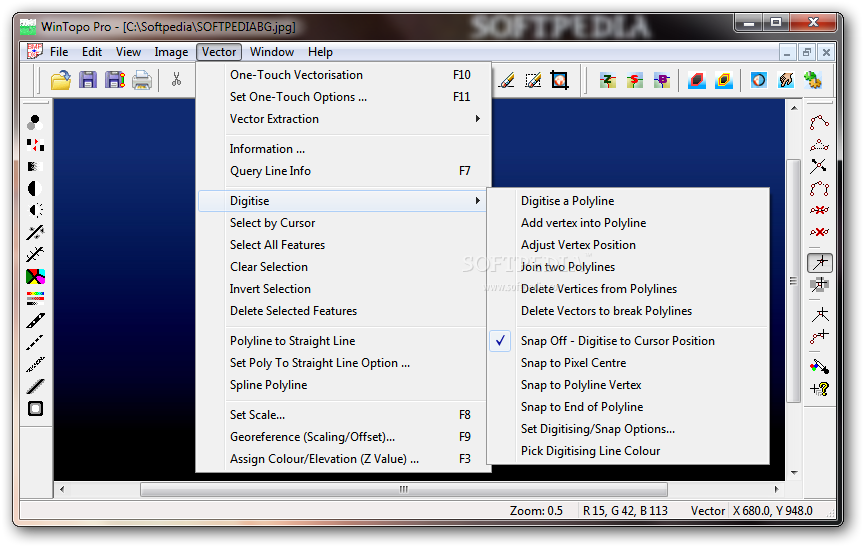This screenshot has width=864, height=547.
Task: Choose Delete Selected Features
Action: click(343, 311)
